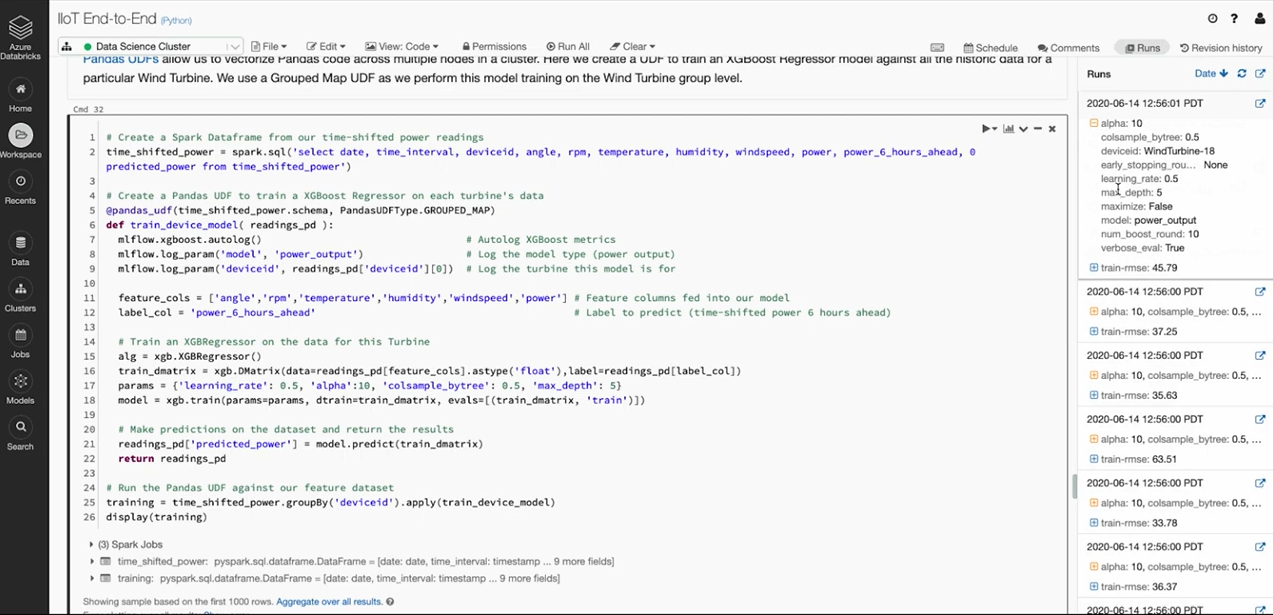Open the cell options chevron dropdown

(1023, 128)
